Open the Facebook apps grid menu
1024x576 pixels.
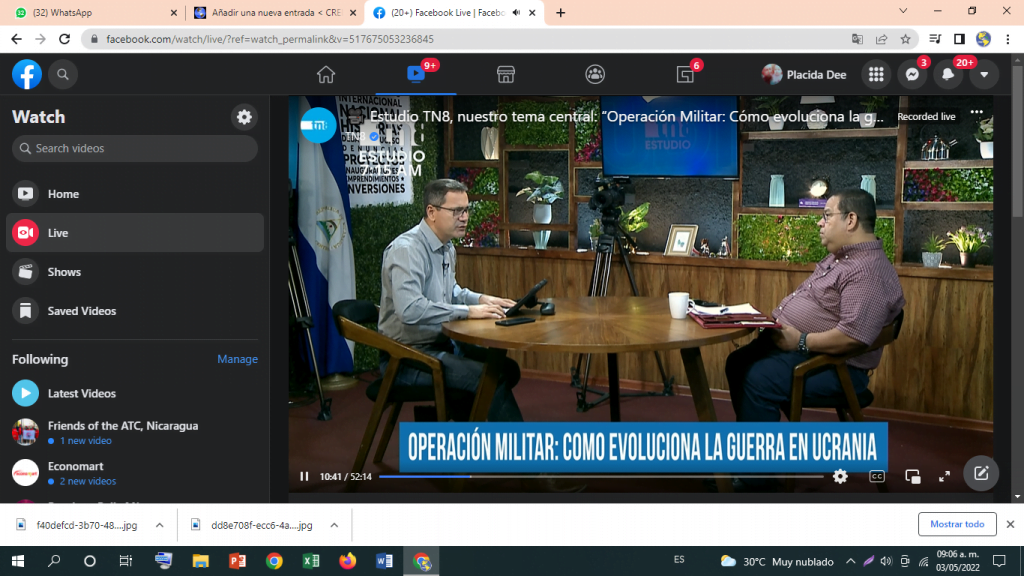tap(876, 74)
